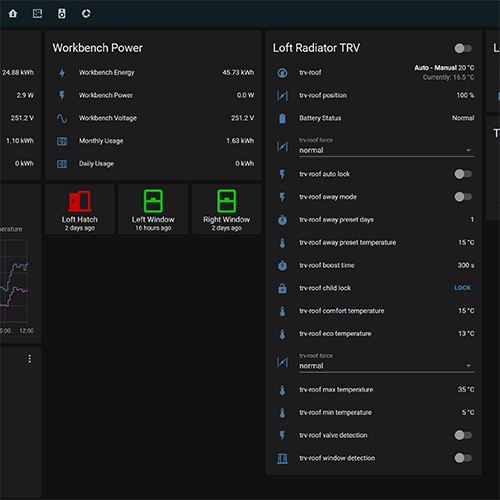Toggle the Loft Radiator TRV header switch
This screenshot has height=500, width=500.
463,48
